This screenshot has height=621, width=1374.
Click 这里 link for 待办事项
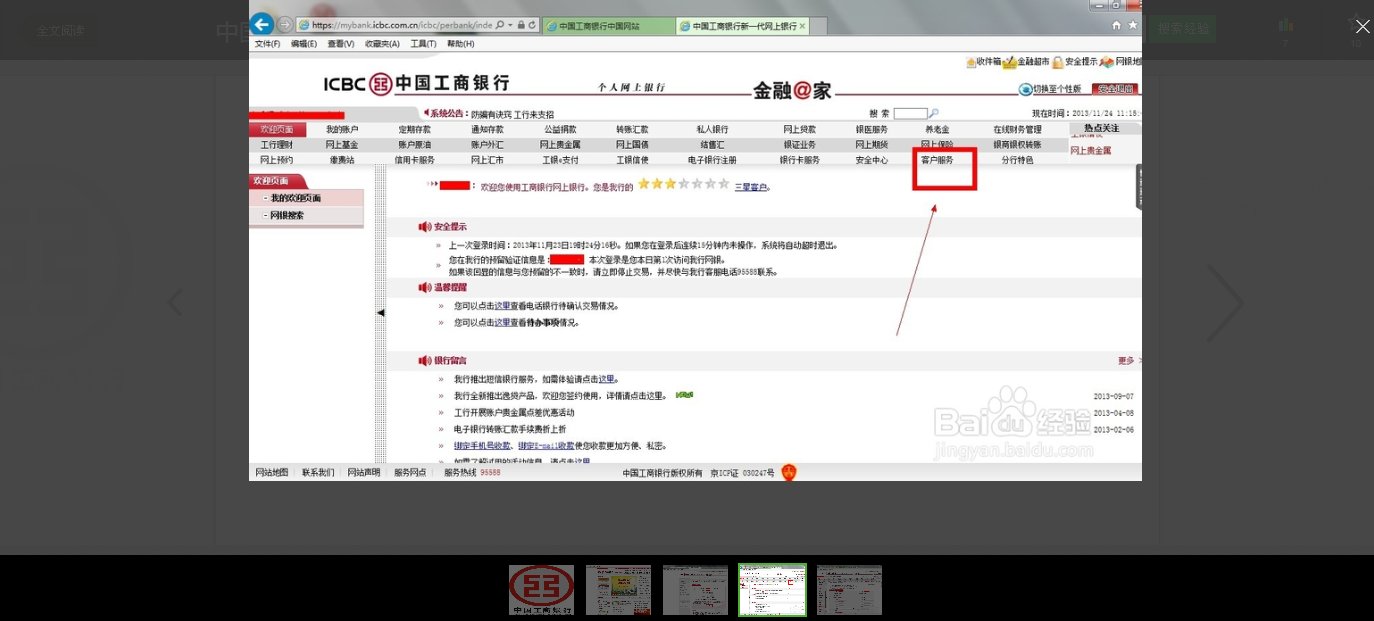click(x=502, y=323)
